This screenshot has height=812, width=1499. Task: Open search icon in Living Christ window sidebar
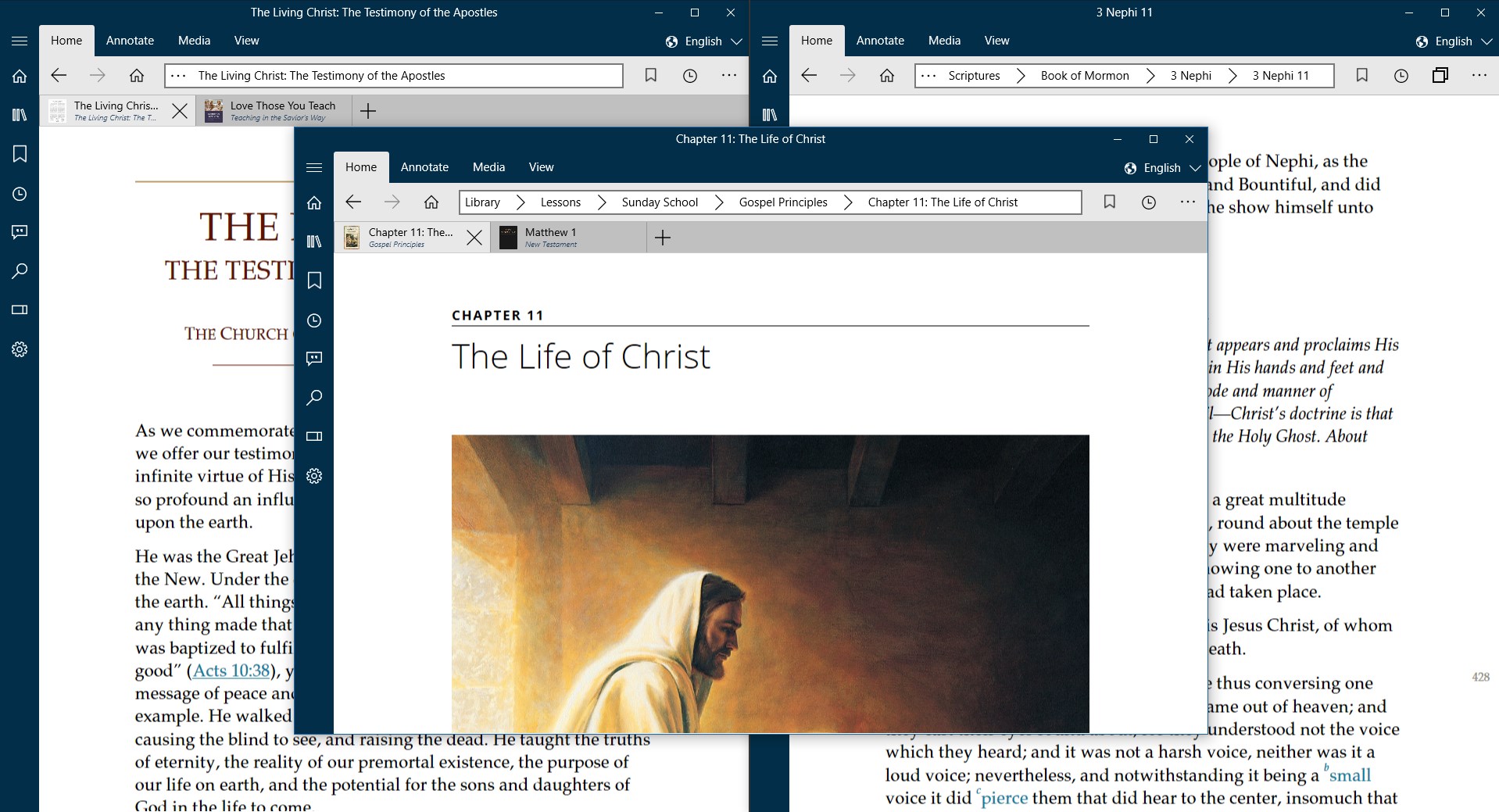click(x=20, y=271)
